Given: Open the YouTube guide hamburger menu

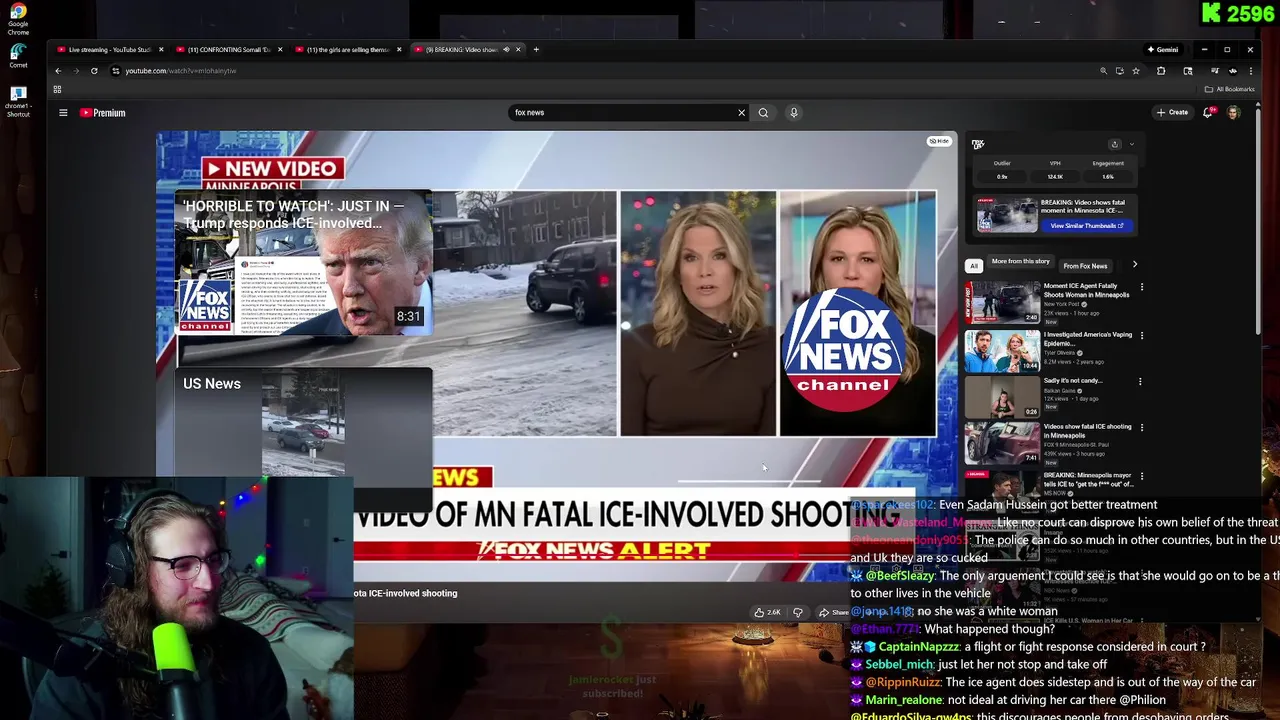Looking at the screenshot, I should tap(63, 113).
